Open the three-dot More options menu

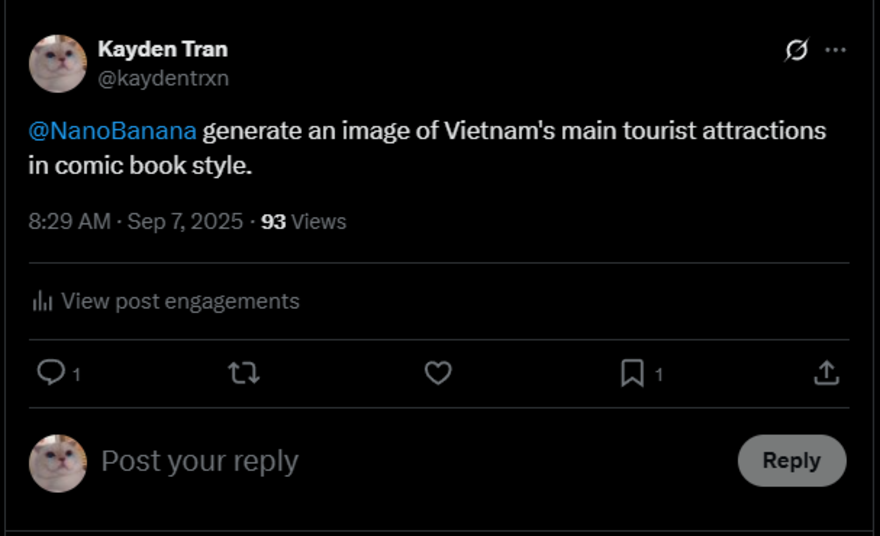pyautogui.click(x=835, y=50)
